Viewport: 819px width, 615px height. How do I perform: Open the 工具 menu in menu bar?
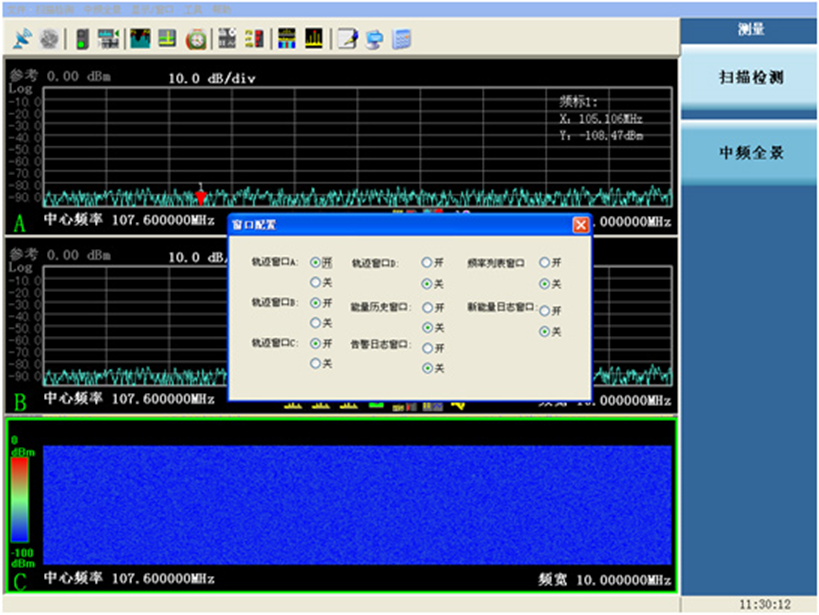192,8
